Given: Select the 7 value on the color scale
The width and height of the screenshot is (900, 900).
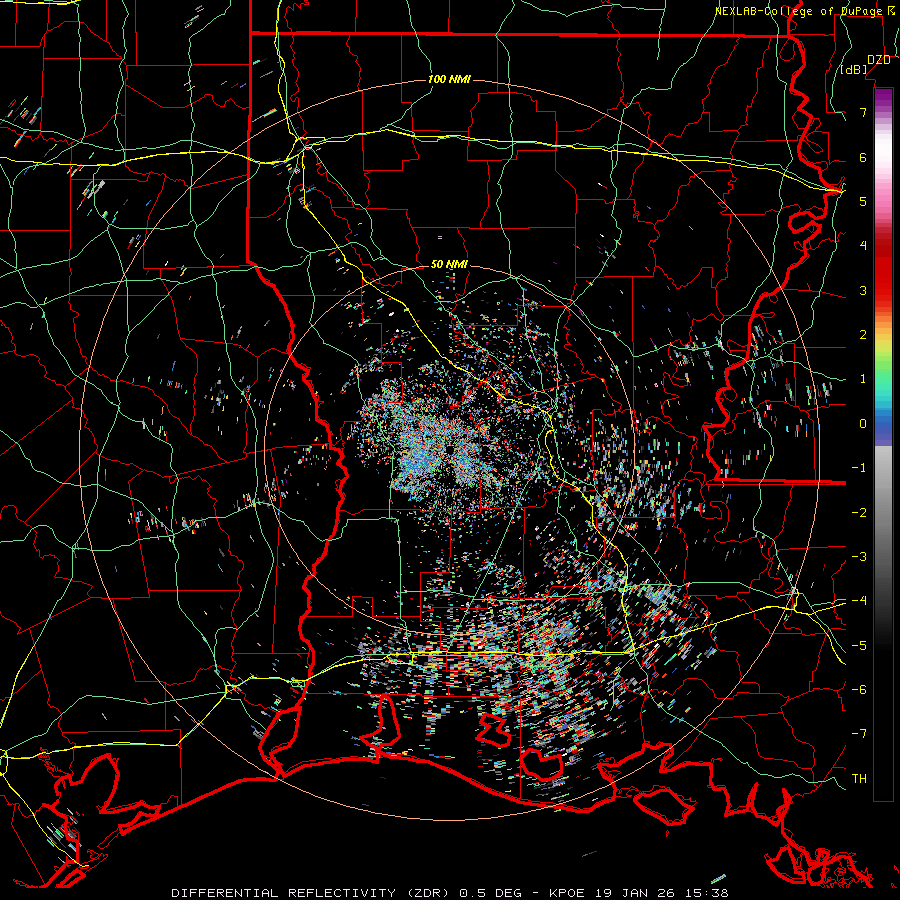Looking at the screenshot, I should pos(863,112).
